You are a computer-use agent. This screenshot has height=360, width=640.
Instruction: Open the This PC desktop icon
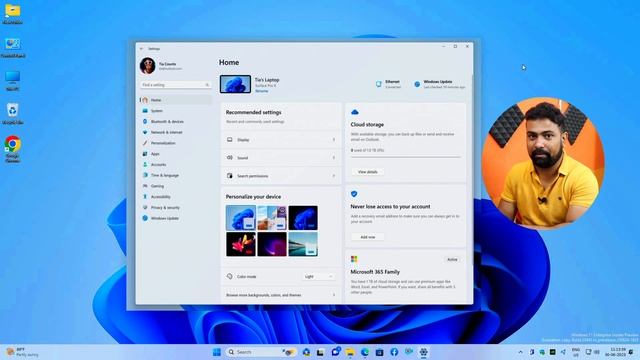[13, 80]
